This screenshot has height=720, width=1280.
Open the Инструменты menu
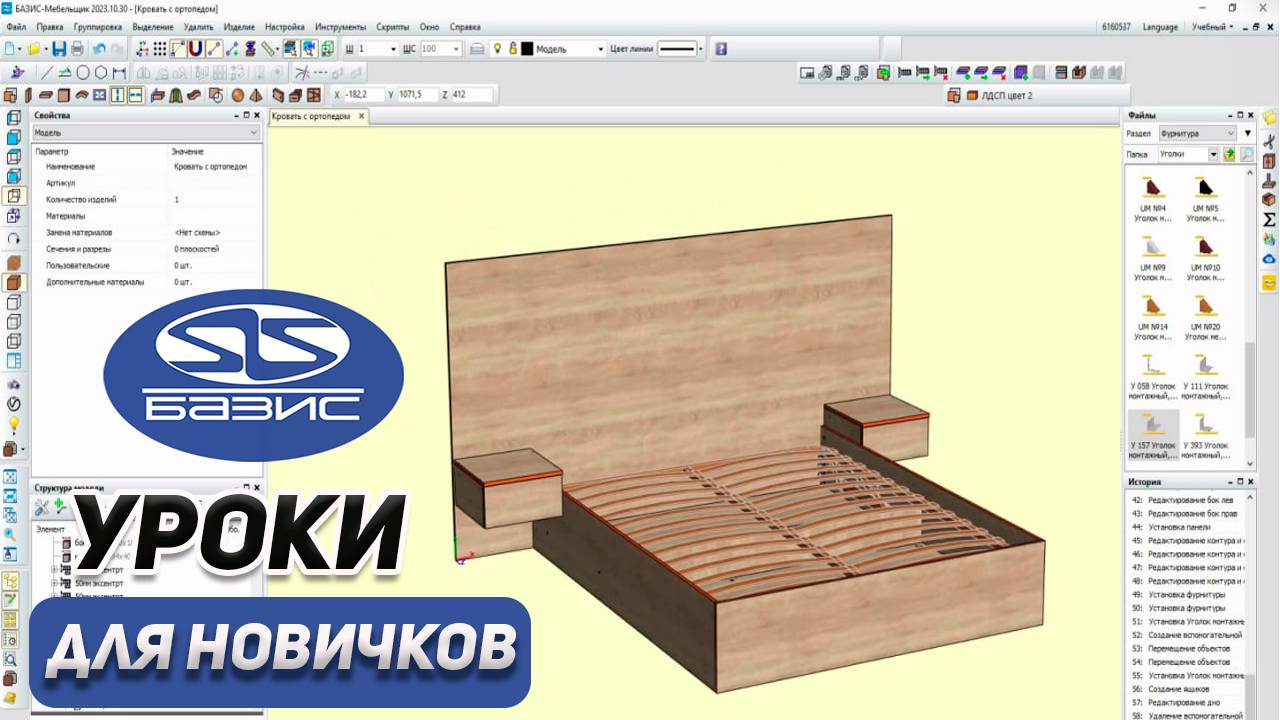click(340, 27)
